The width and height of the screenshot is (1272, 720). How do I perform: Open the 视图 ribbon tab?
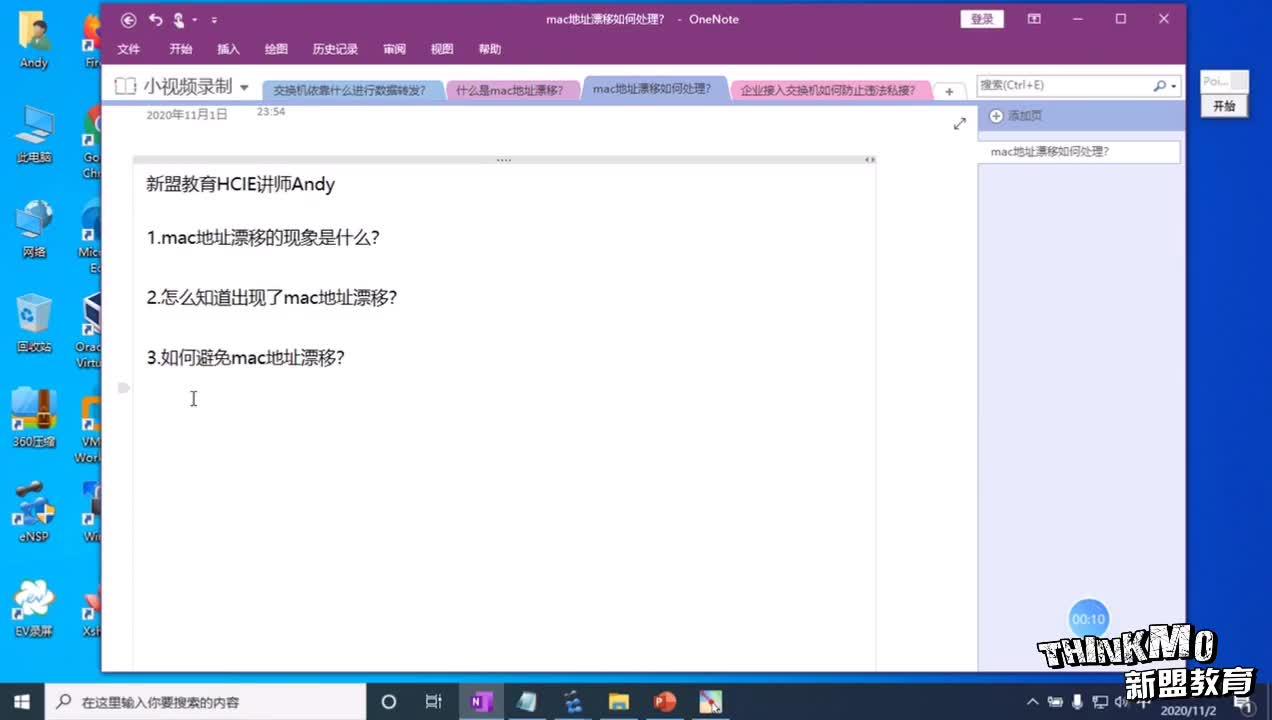[442, 49]
